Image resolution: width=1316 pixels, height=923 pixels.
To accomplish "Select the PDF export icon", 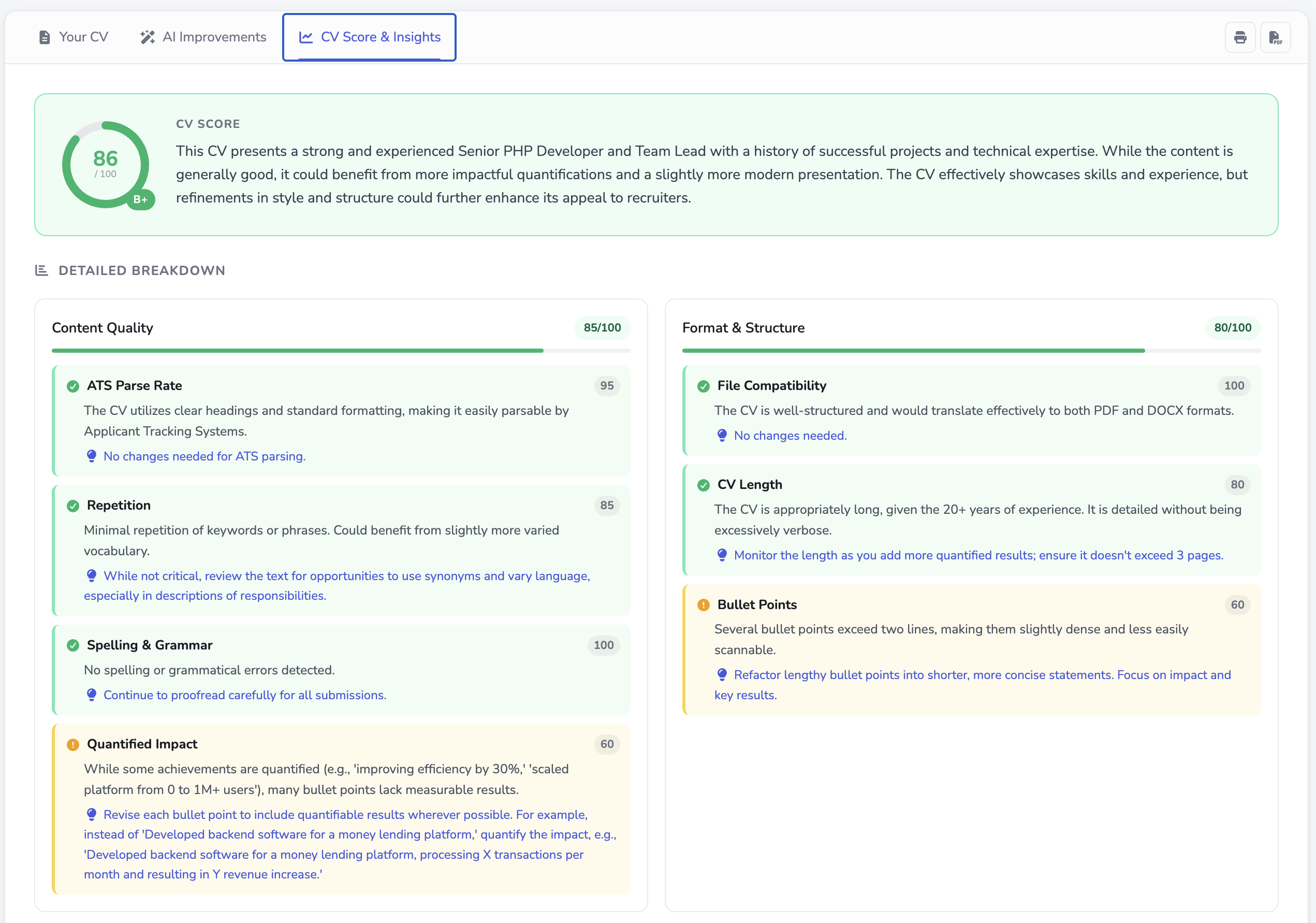I will coord(1275,37).
